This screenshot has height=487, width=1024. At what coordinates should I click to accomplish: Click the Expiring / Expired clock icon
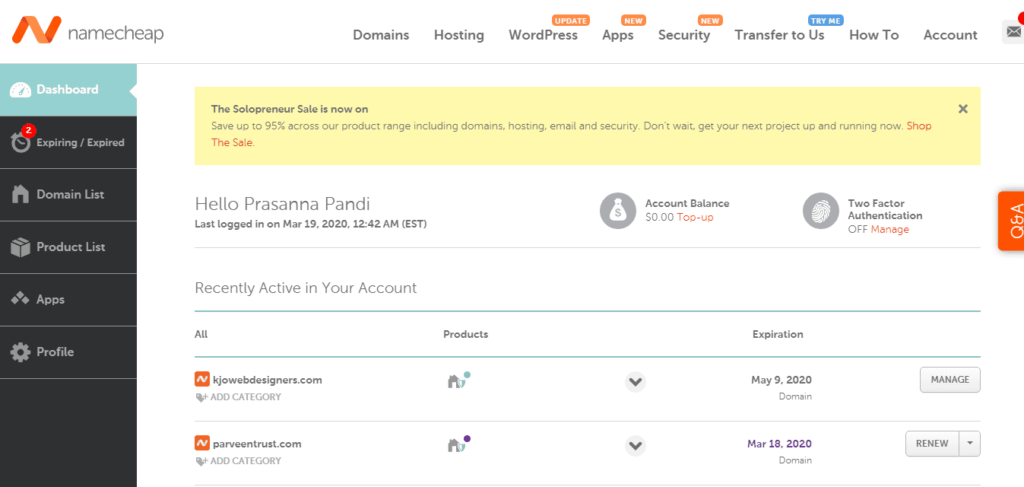pyautogui.click(x=21, y=143)
